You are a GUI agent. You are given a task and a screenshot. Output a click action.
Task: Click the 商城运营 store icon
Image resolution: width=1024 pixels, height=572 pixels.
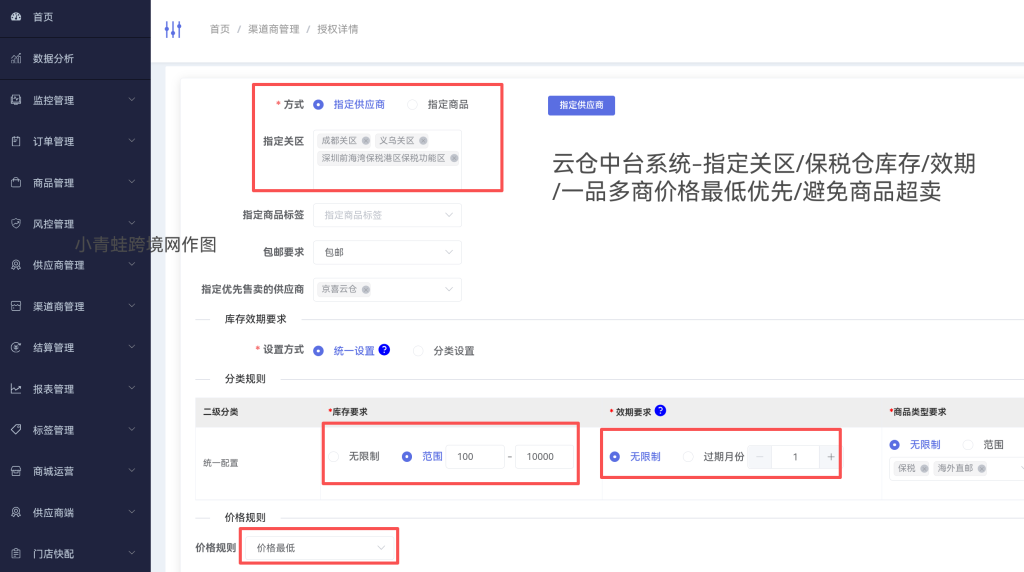(16, 471)
